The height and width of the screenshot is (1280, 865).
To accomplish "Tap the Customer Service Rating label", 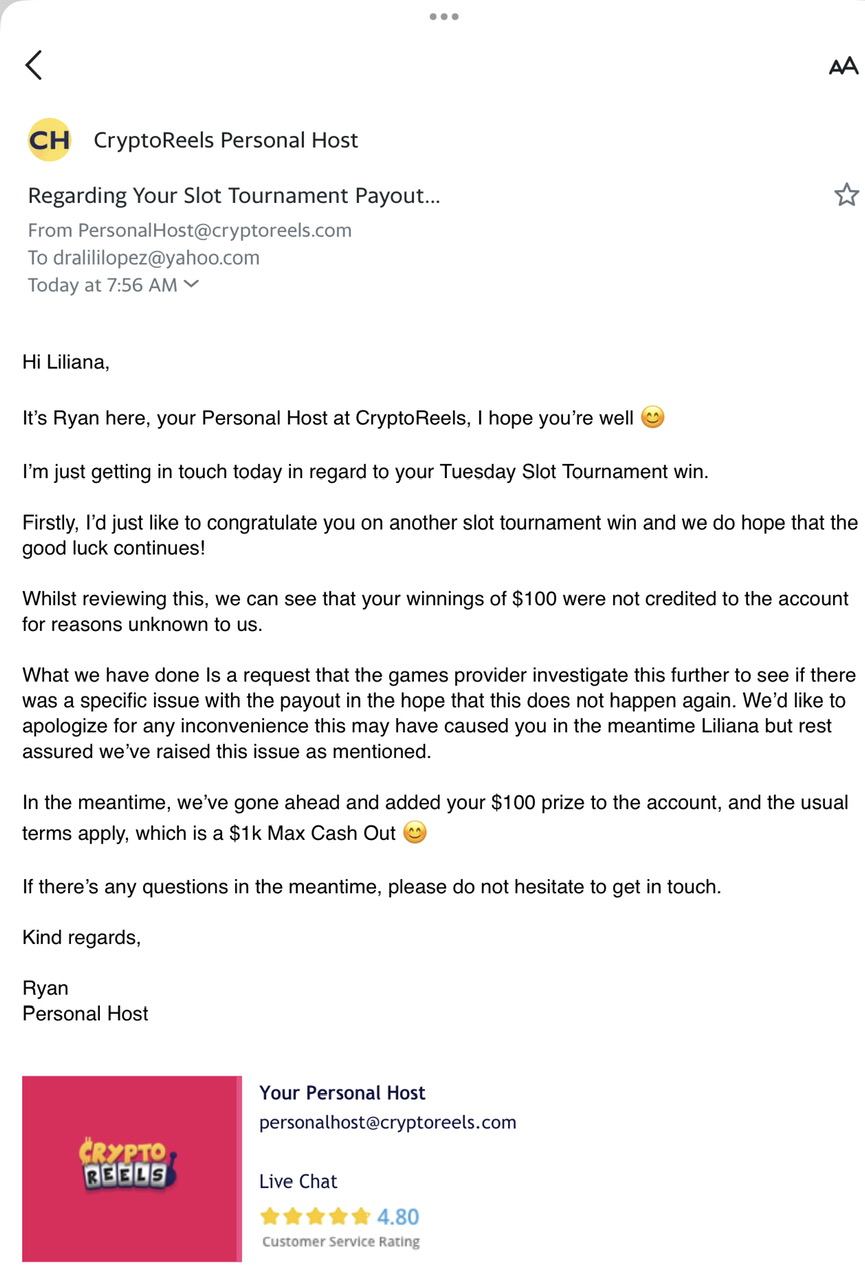I will [x=340, y=1242].
